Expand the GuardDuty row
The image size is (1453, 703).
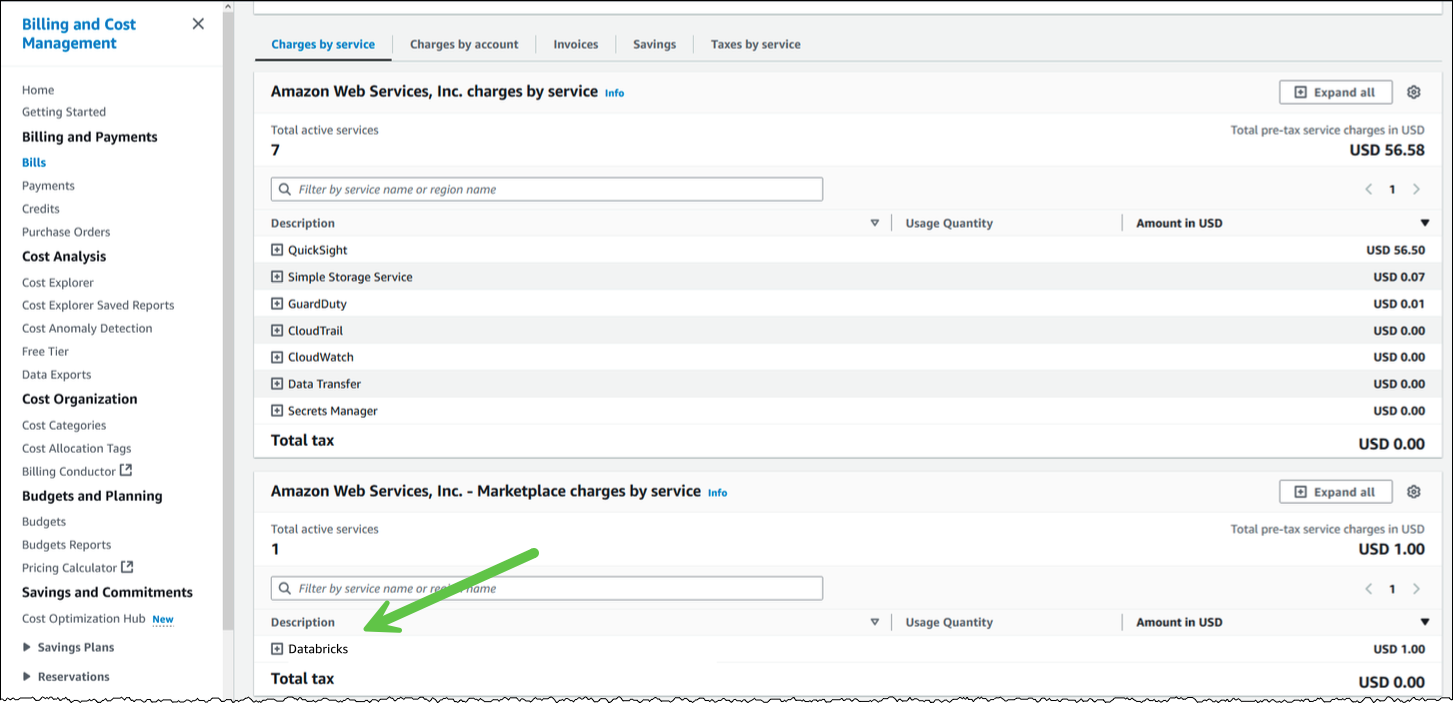click(277, 304)
